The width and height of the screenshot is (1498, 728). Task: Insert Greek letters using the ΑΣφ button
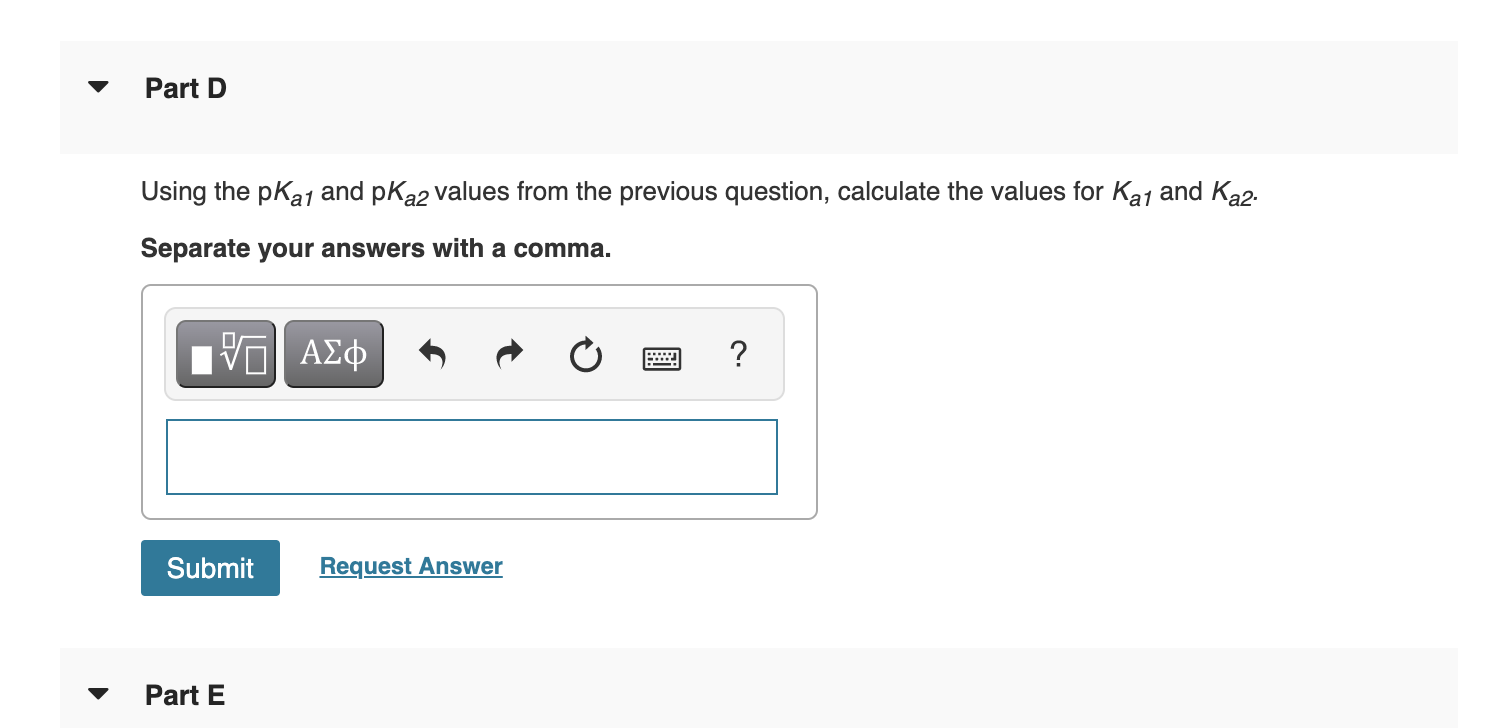(333, 353)
